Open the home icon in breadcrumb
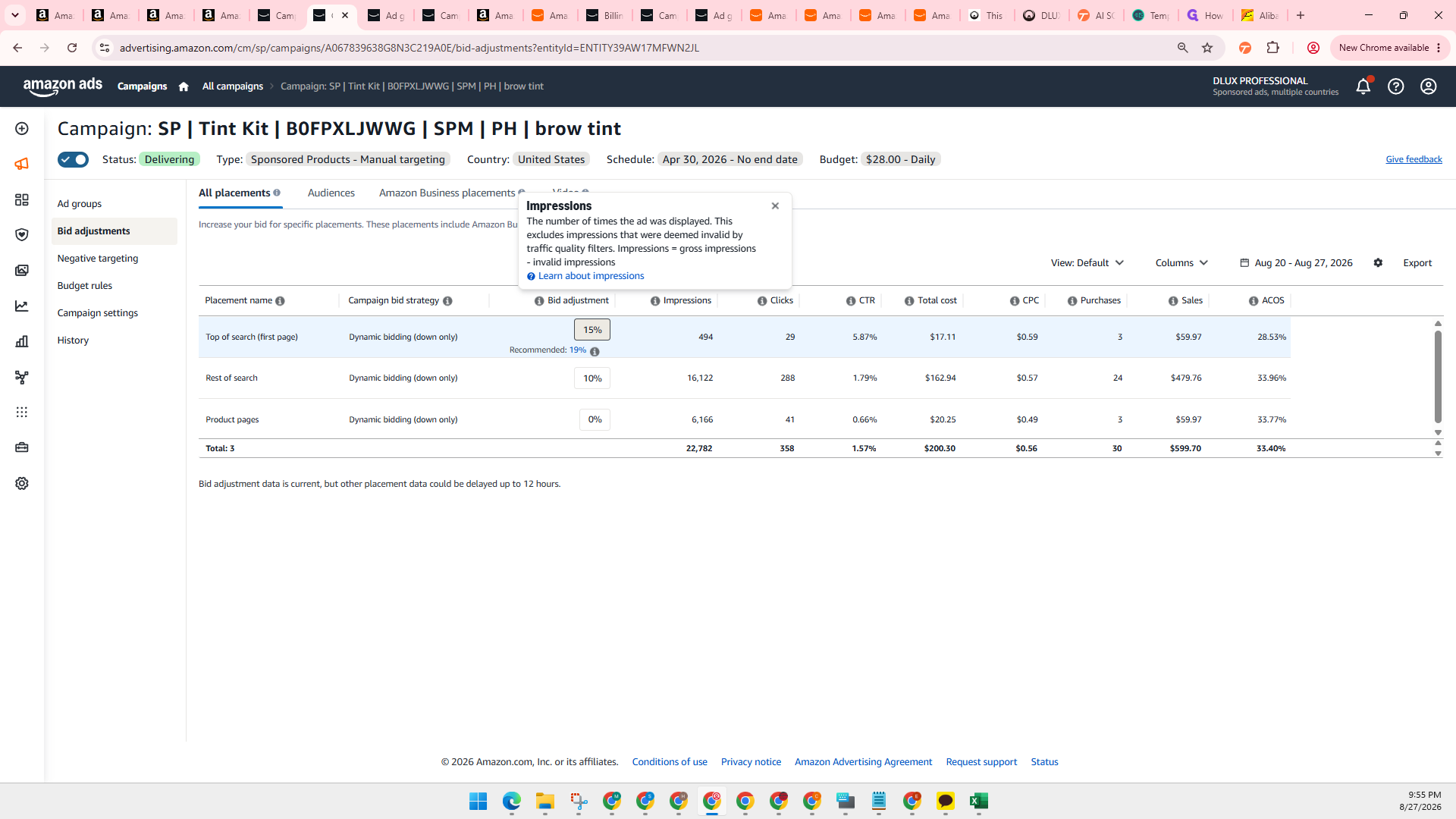1456x819 pixels. (184, 86)
